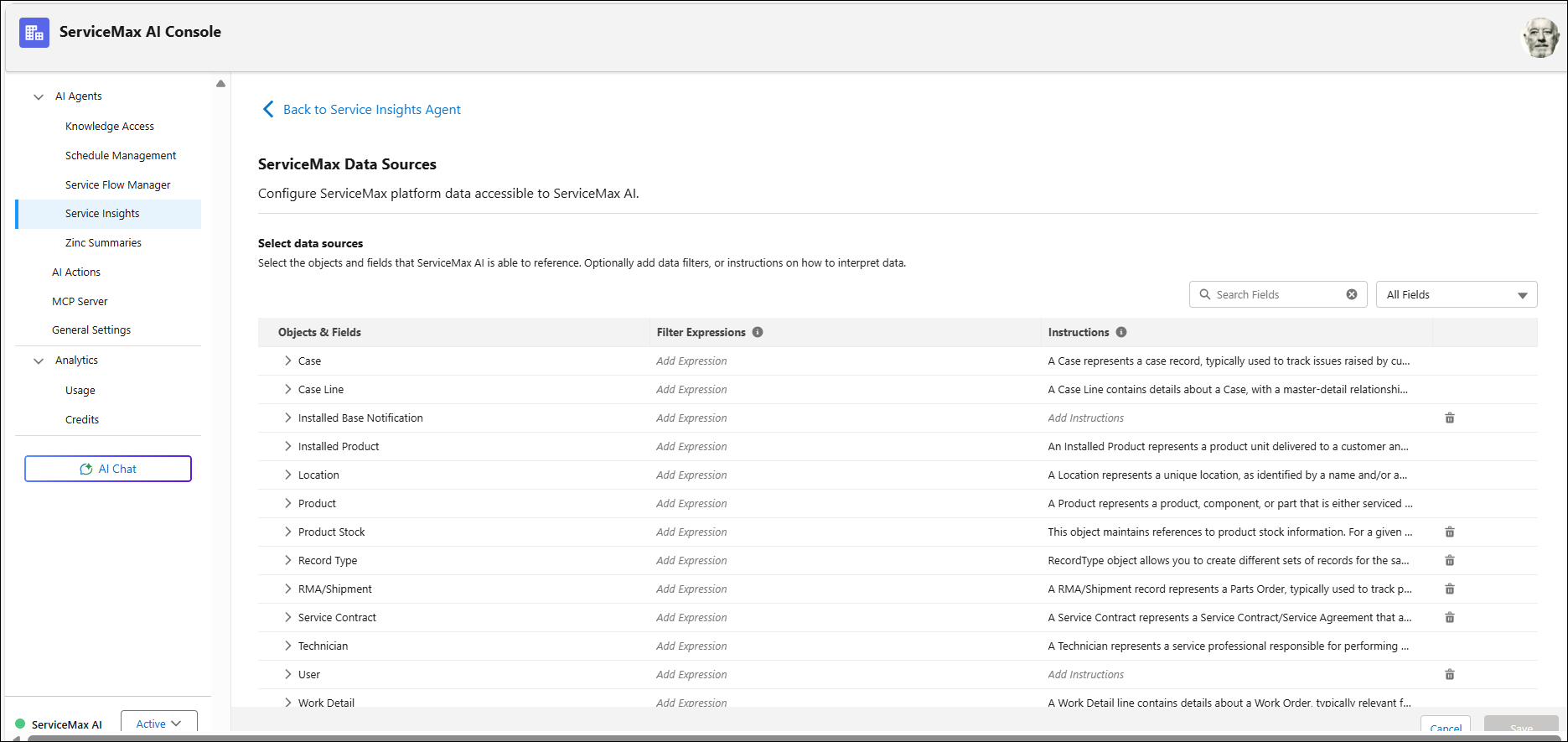The width and height of the screenshot is (1568, 742).
Task: Expand the Product Stock row
Action: (x=287, y=532)
